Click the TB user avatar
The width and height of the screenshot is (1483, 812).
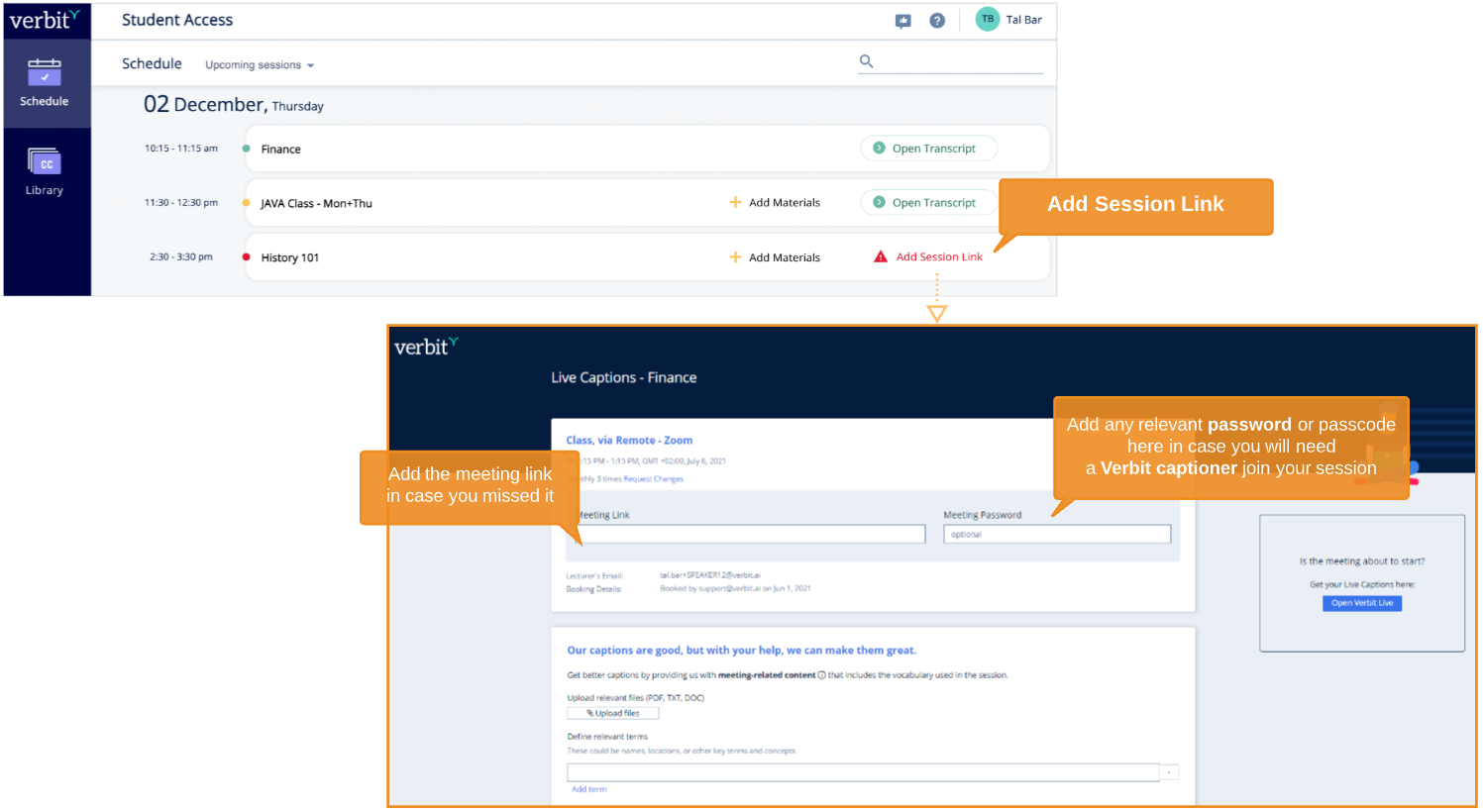(x=987, y=19)
